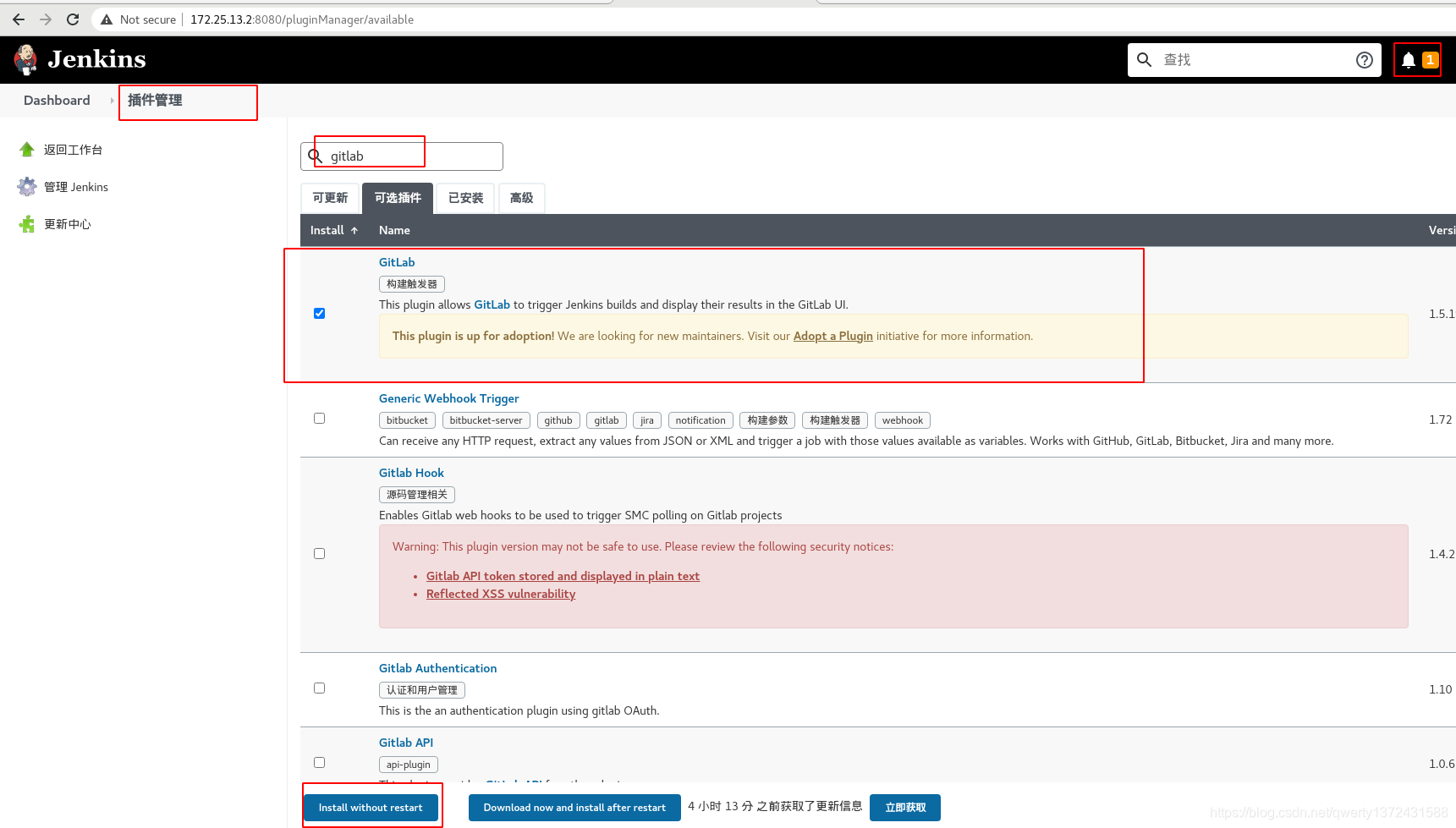Click the 源码管理相关 tag

tap(417, 495)
